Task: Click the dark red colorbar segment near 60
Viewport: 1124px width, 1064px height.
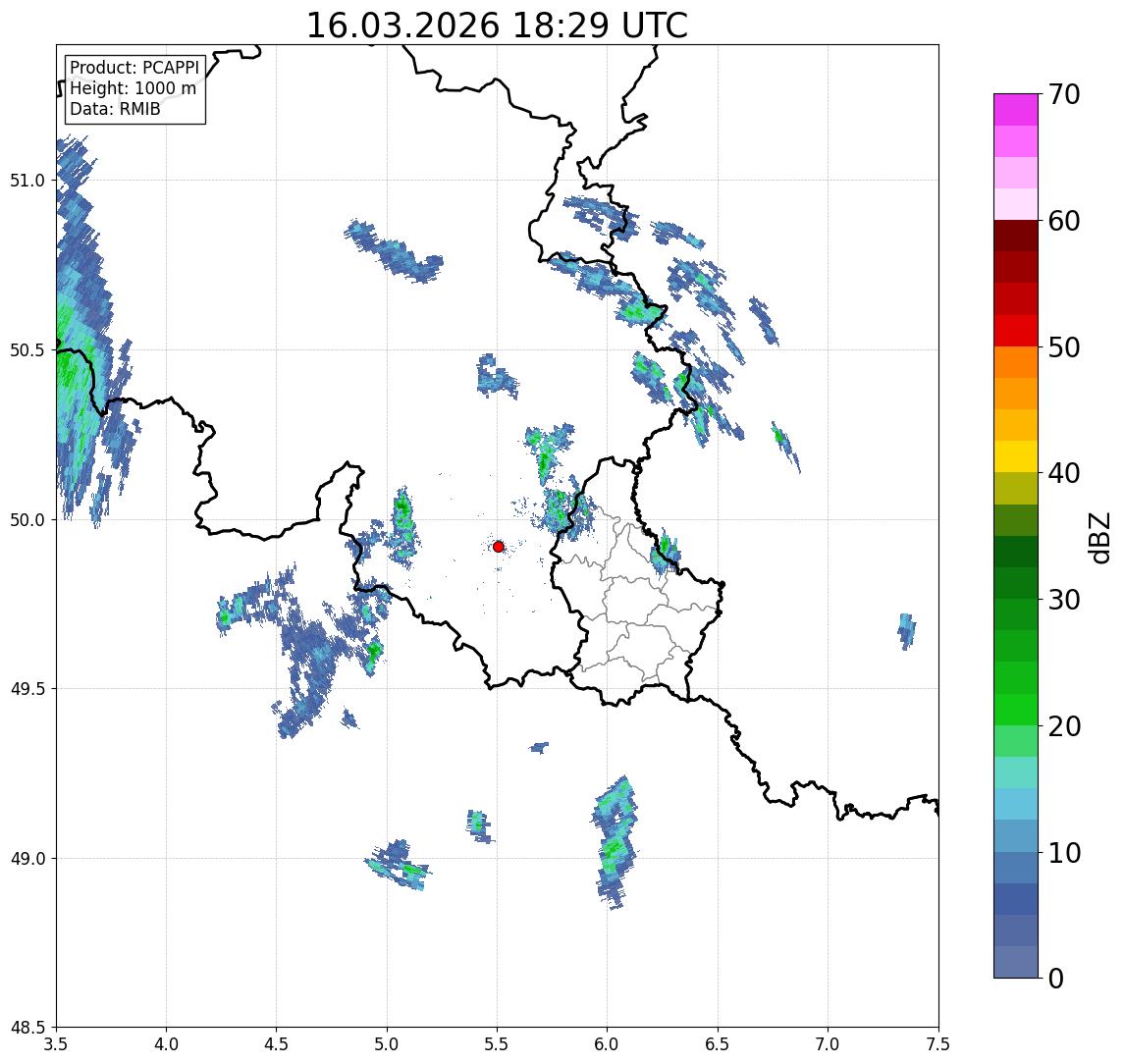Action: pyautogui.click(x=1016, y=236)
